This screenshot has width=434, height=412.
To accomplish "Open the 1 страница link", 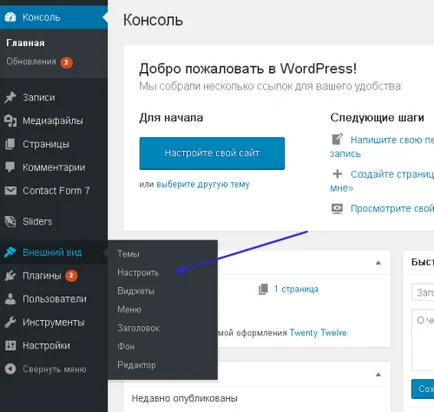I will (x=296, y=289).
